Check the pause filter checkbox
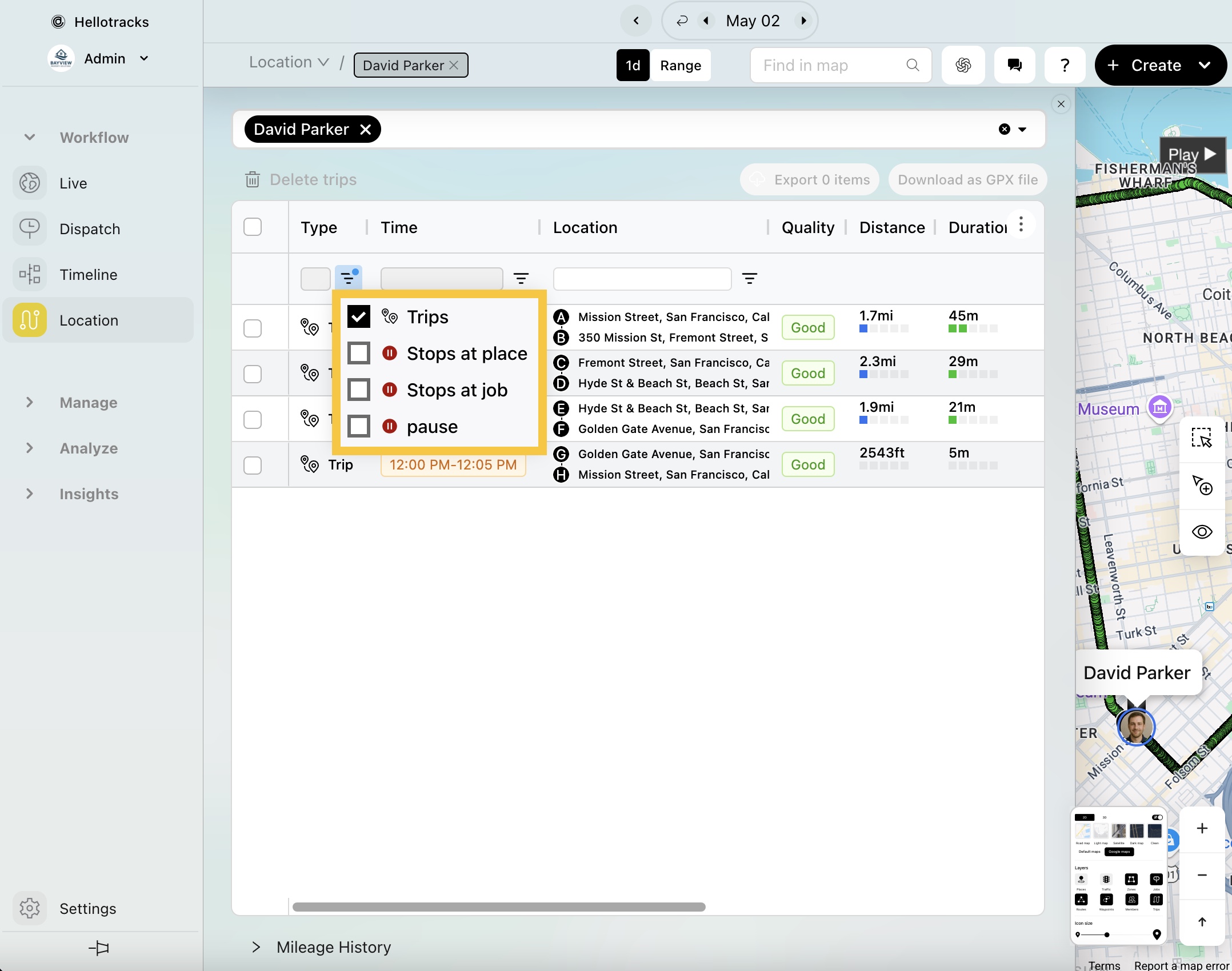Image resolution: width=1232 pixels, height=971 pixels. point(359,427)
